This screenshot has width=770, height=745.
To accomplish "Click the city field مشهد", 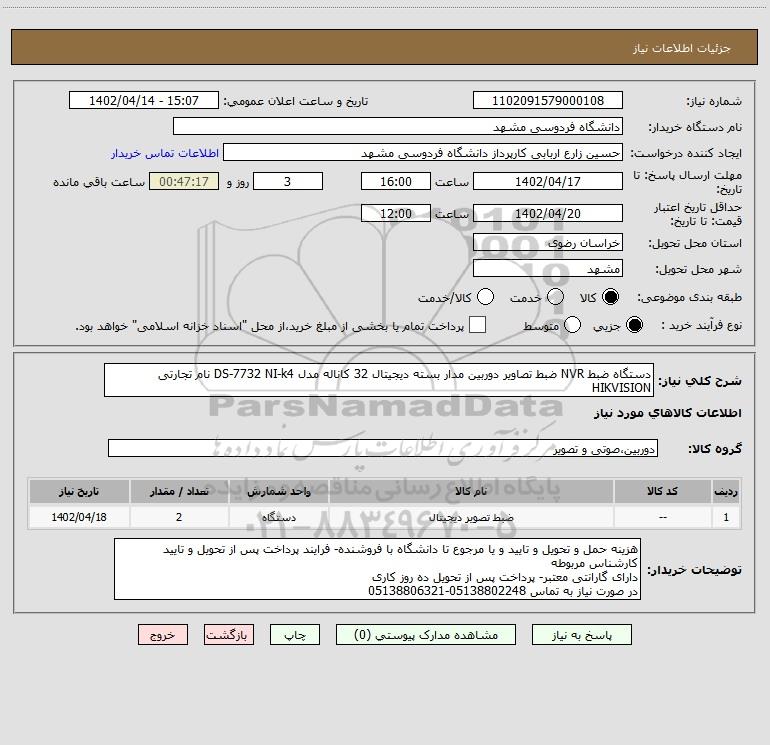I will click(x=548, y=269).
